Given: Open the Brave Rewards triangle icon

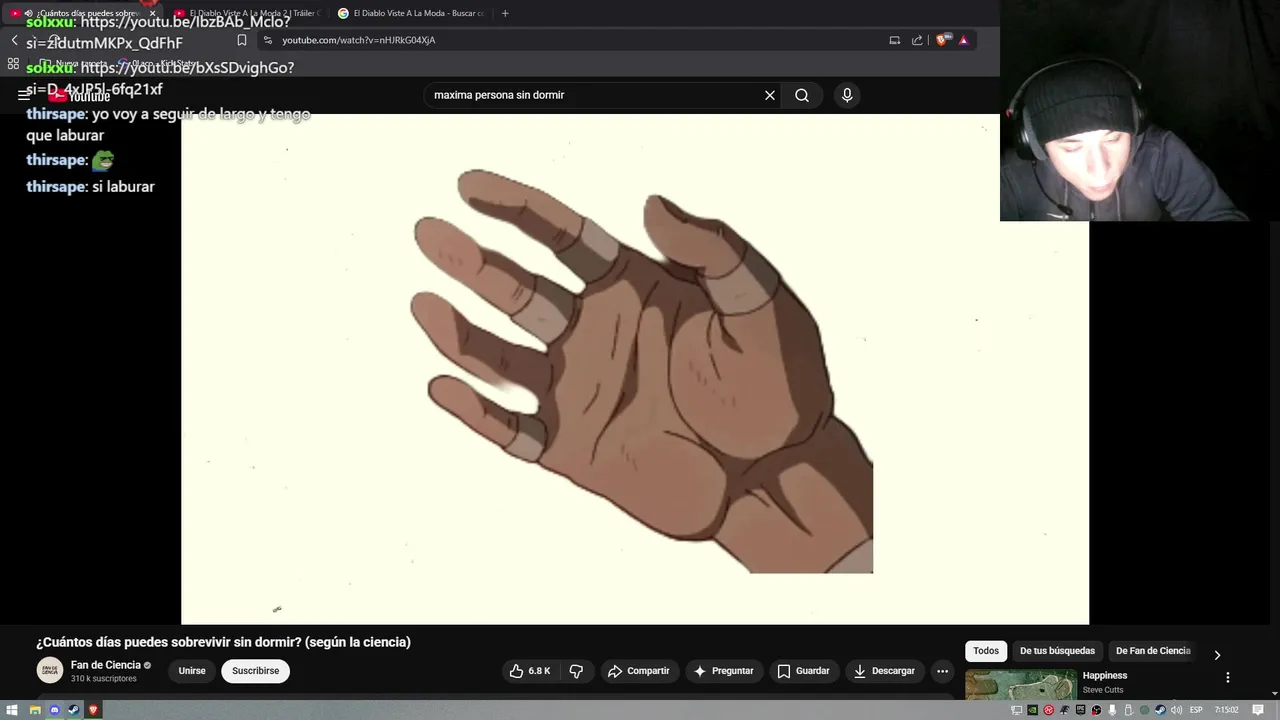Looking at the screenshot, I should coord(964,40).
